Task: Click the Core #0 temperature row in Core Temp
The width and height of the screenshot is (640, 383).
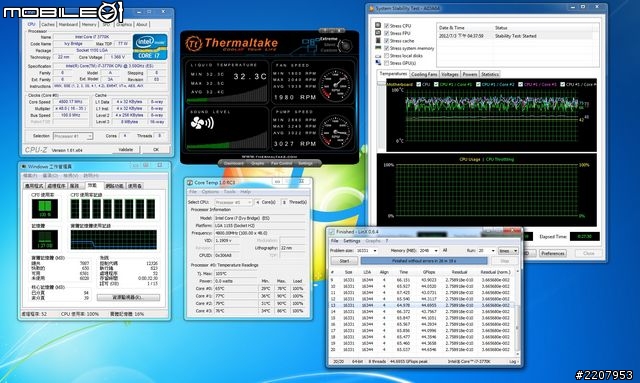Action: coord(249,288)
